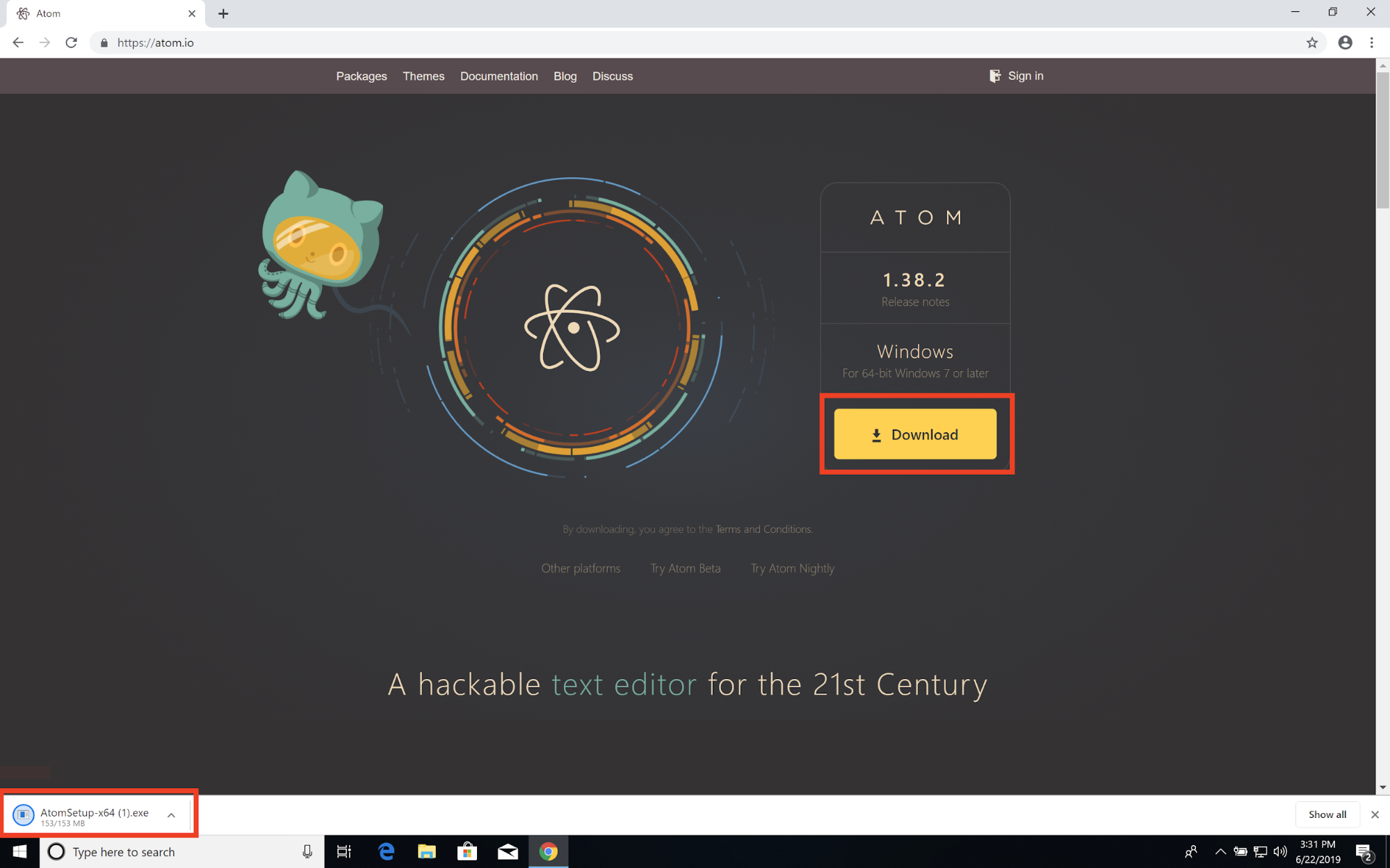Viewport: 1390px width, 868px height.
Task: Click the Chrome profile avatar icon
Action: pos(1345,42)
